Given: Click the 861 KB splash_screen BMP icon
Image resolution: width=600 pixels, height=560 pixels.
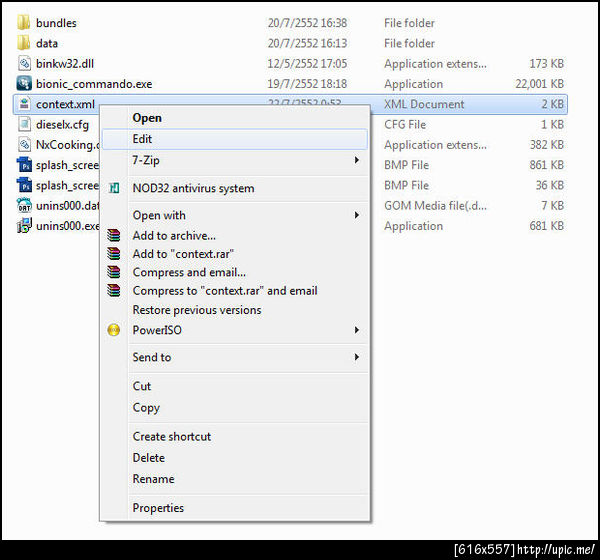Looking at the screenshot, I should (x=24, y=165).
